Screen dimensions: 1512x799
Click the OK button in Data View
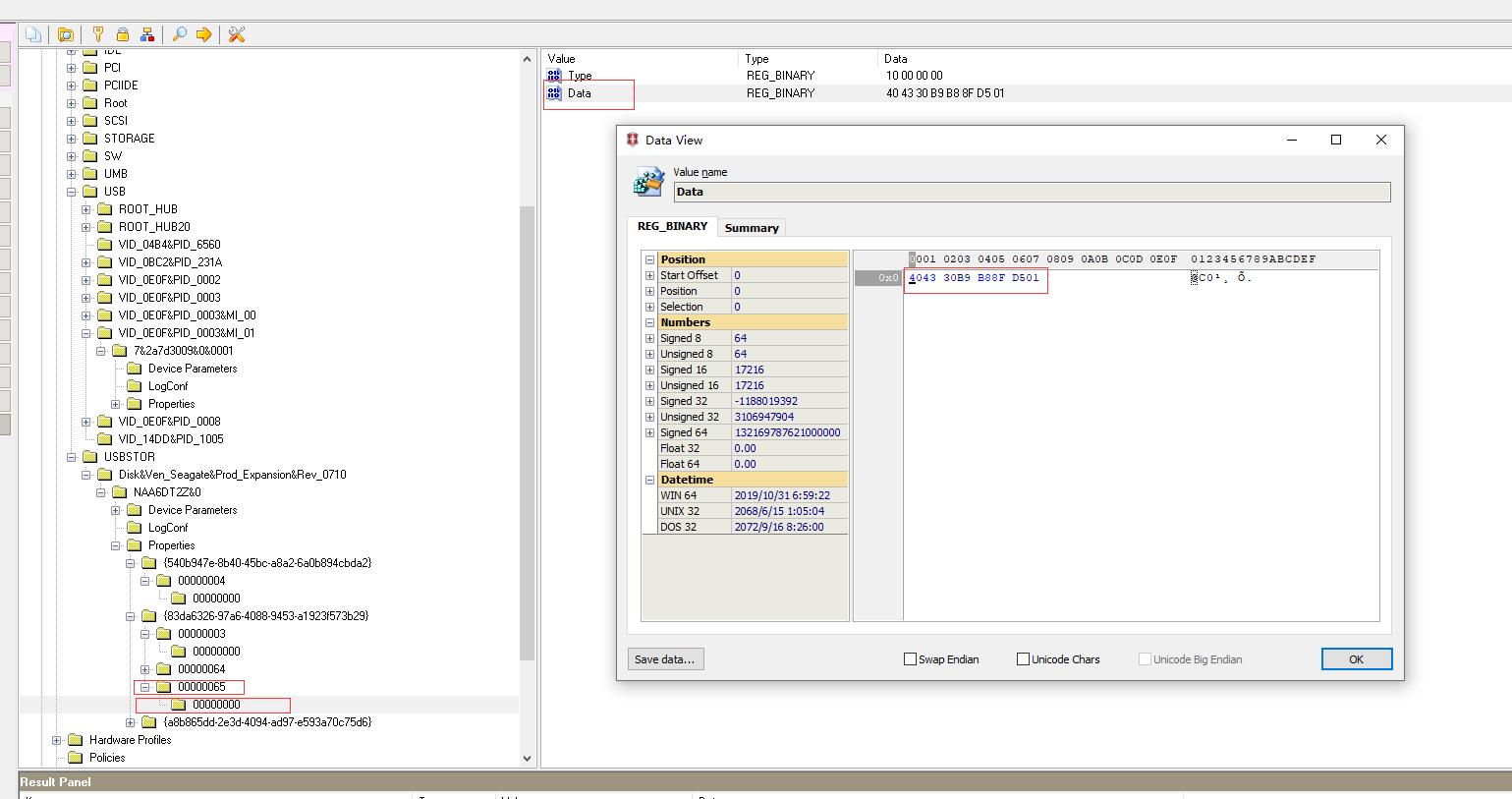coord(1356,659)
